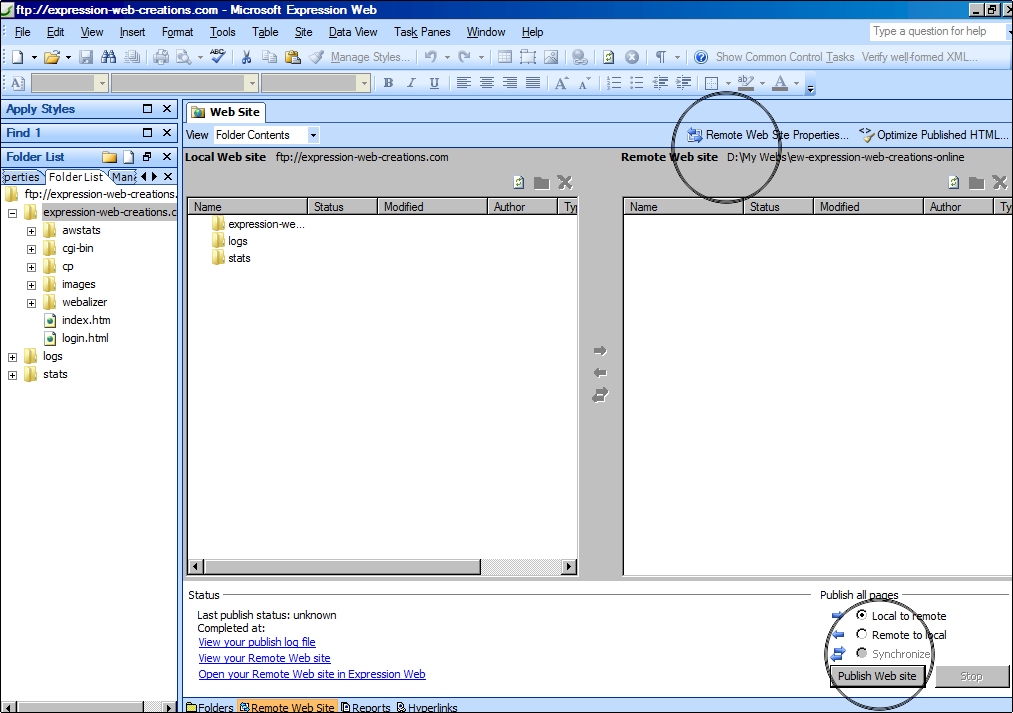Click the Publish Web site button
Viewport: 1013px width, 713px height.
tap(877, 676)
